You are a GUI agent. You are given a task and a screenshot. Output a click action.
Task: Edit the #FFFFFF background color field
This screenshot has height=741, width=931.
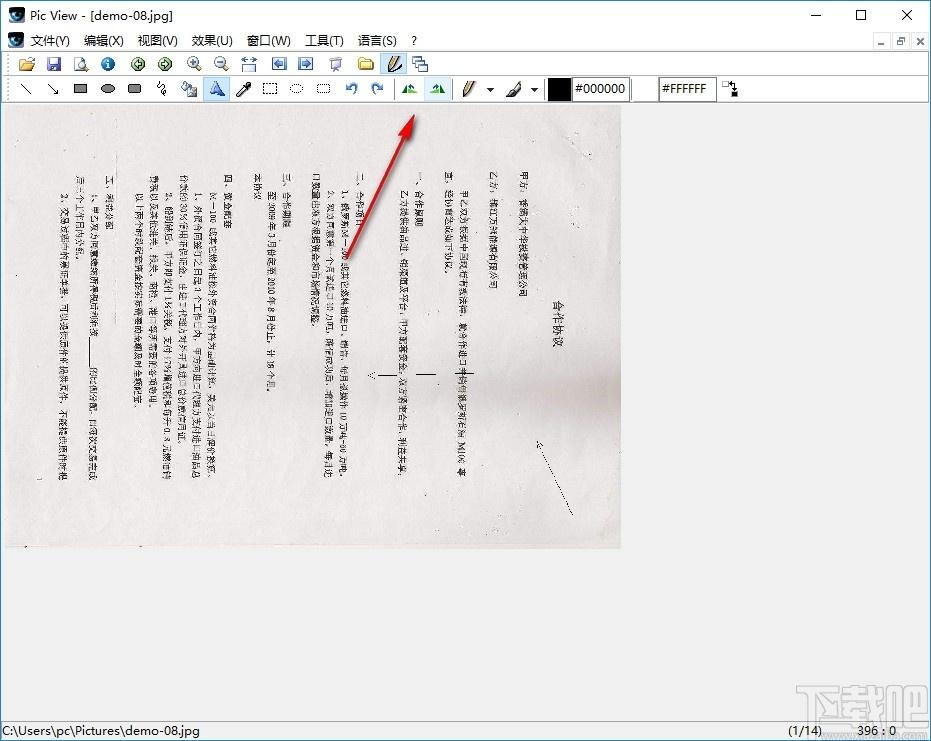pyautogui.click(x=687, y=89)
